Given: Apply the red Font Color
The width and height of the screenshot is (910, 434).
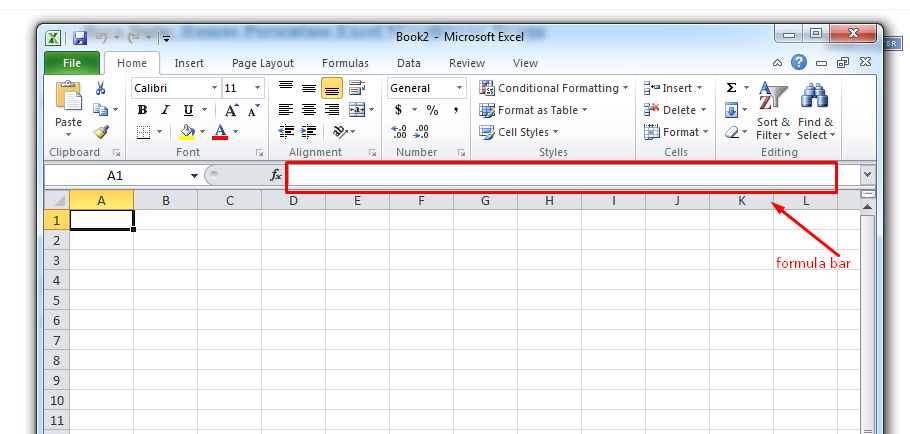Looking at the screenshot, I should 220,132.
